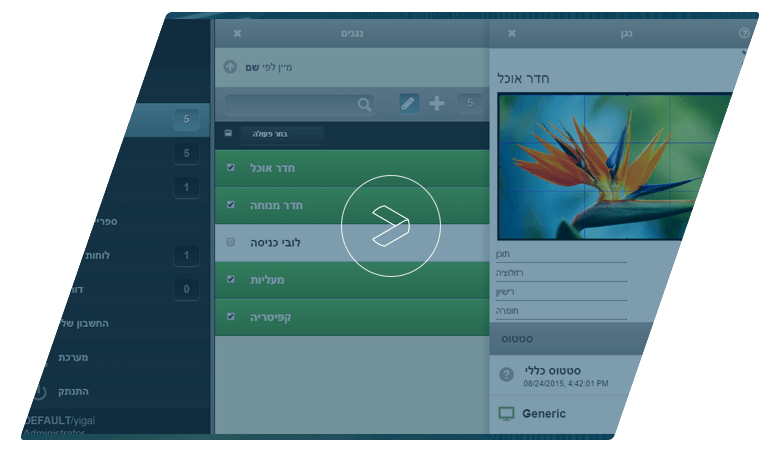Add a new player with the plus icon

(x=437, y=103)
